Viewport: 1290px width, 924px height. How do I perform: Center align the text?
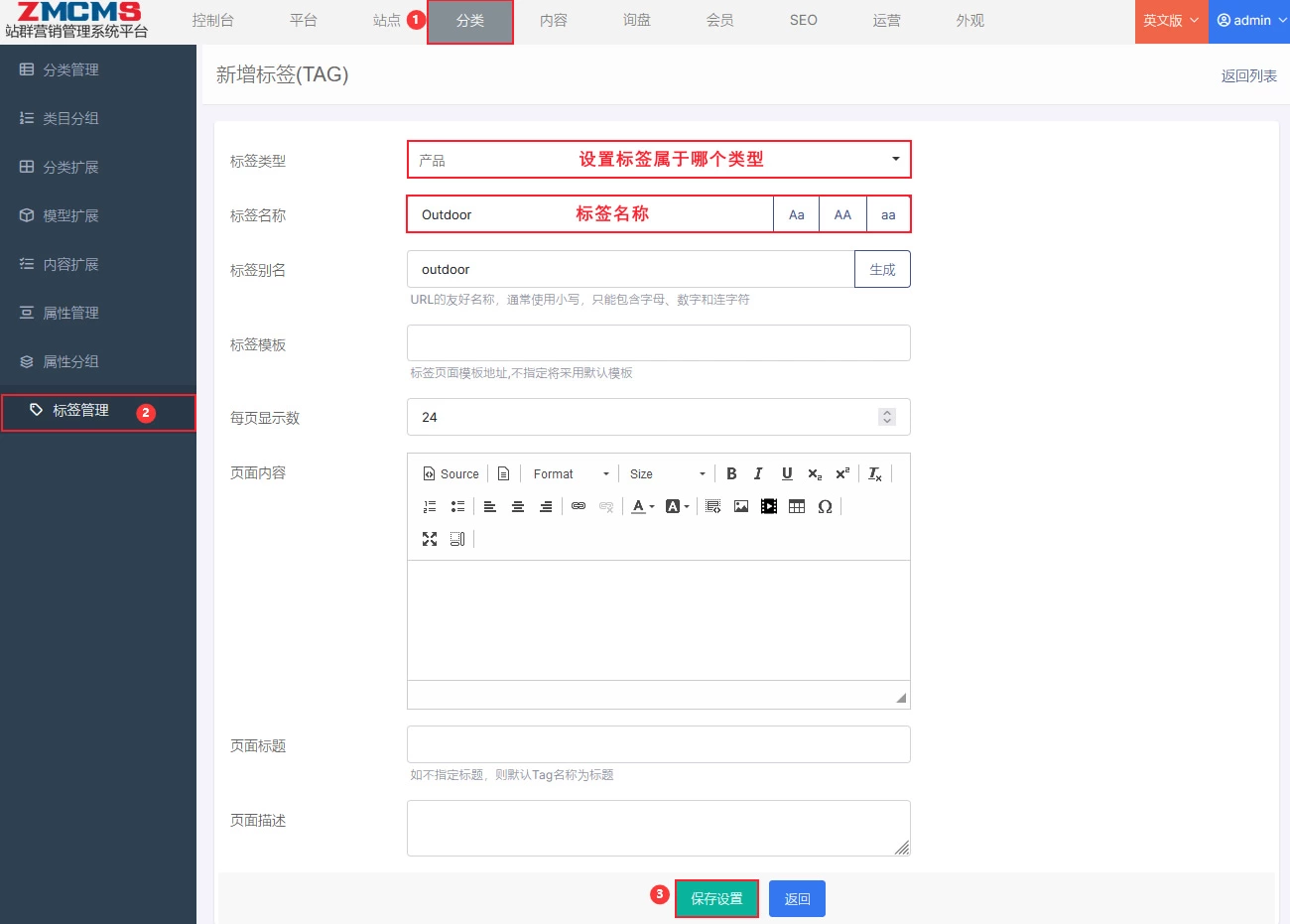point(518,507)
